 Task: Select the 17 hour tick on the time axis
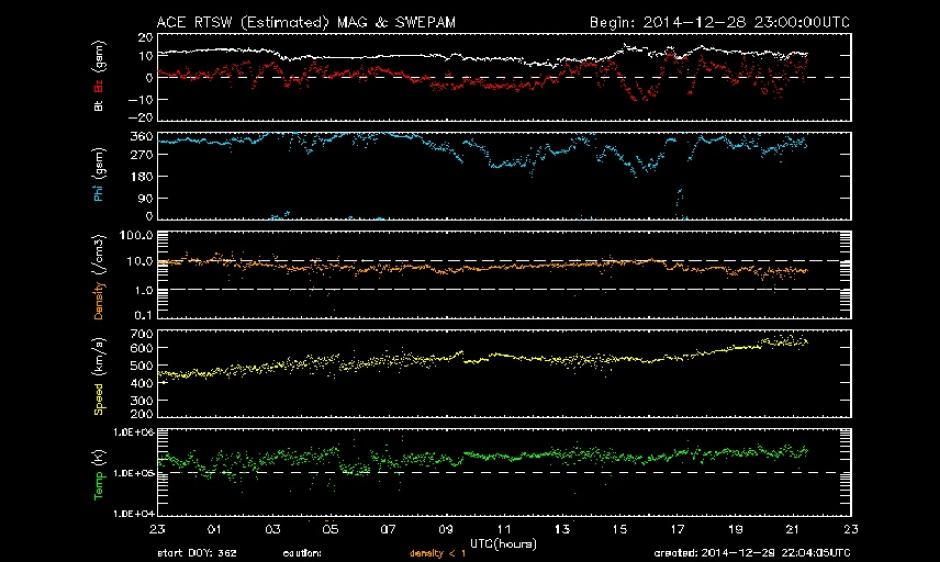click(x=677, y=530)
